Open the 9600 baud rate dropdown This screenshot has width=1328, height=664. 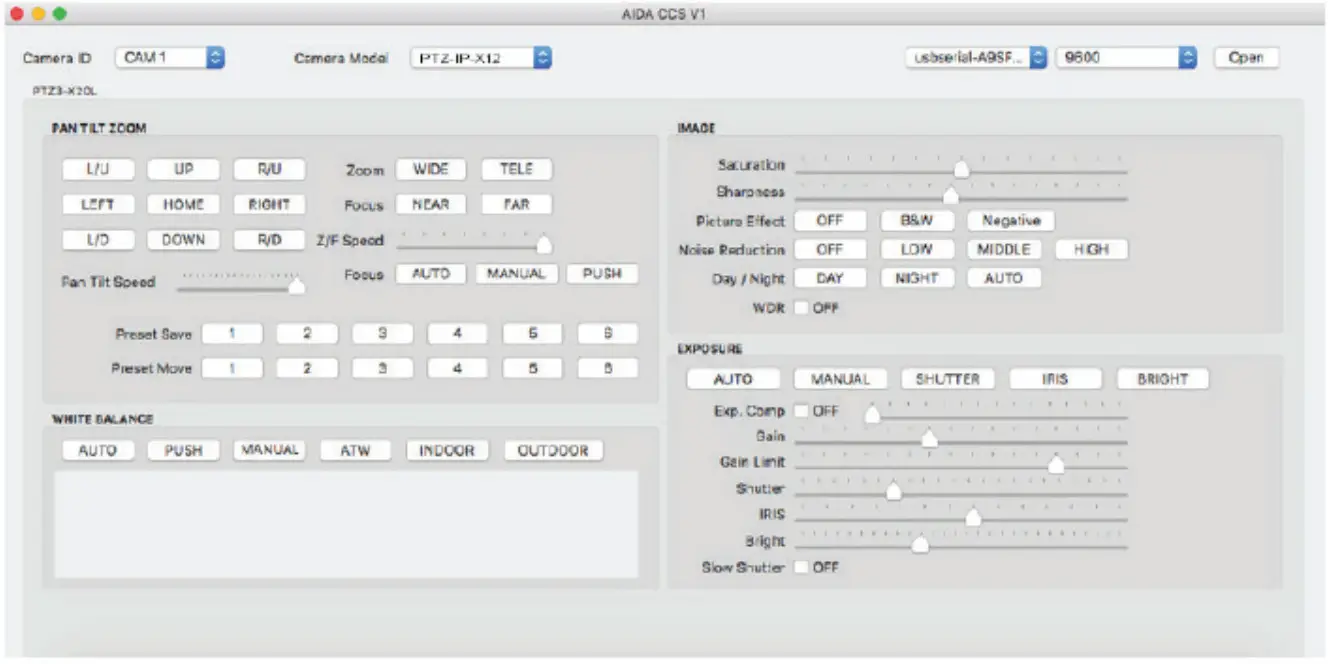[x=1125, y=57]
